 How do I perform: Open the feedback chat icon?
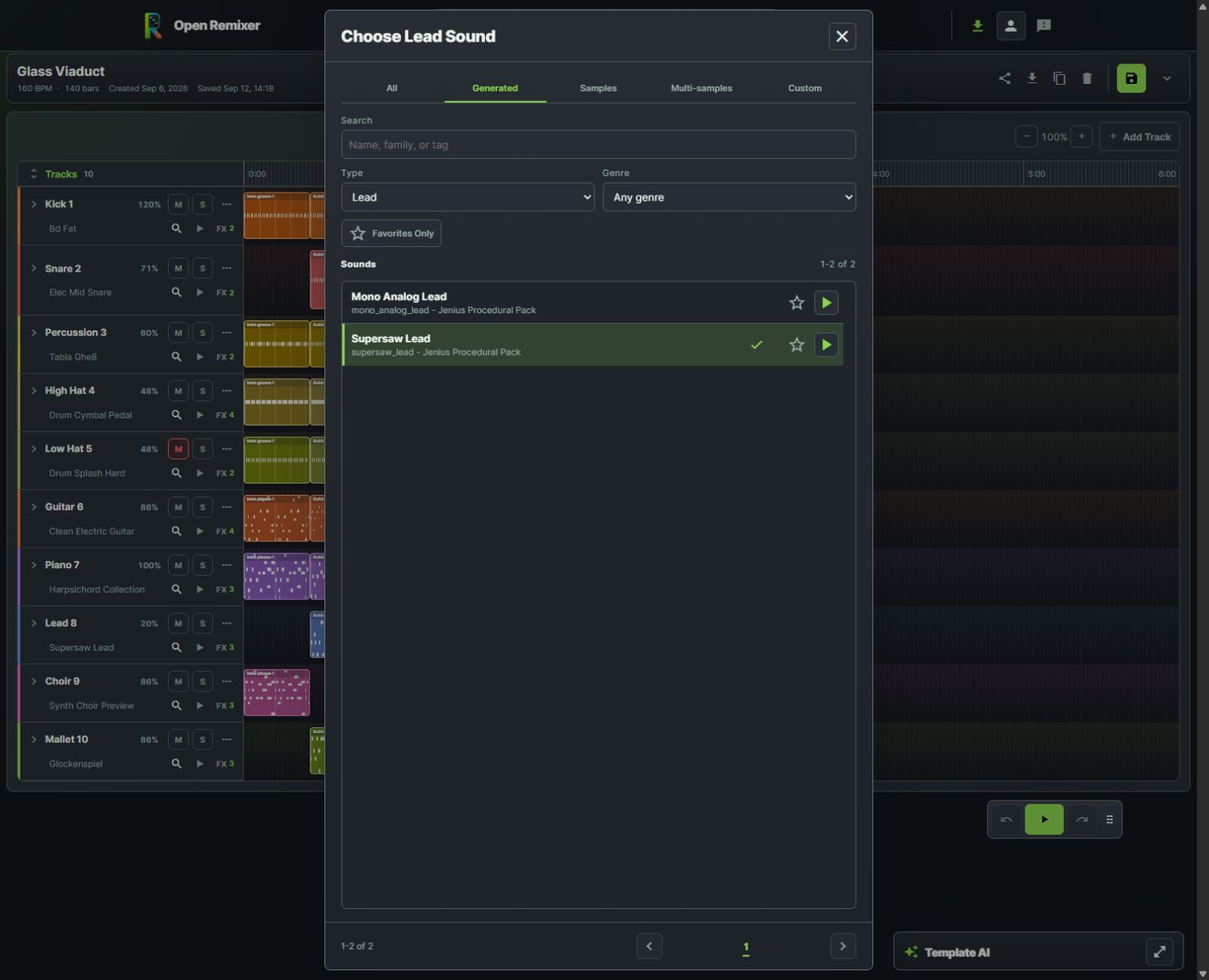tap(1044, 26)
